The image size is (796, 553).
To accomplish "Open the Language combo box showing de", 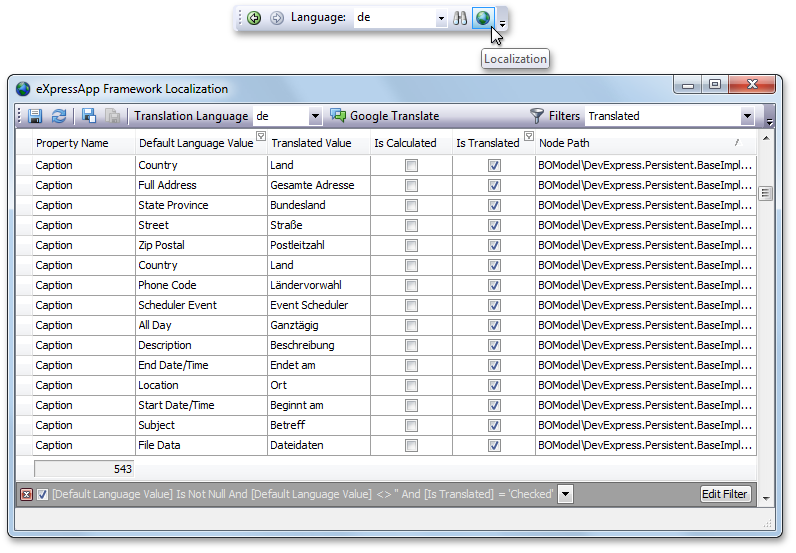I will pos(401,18).
